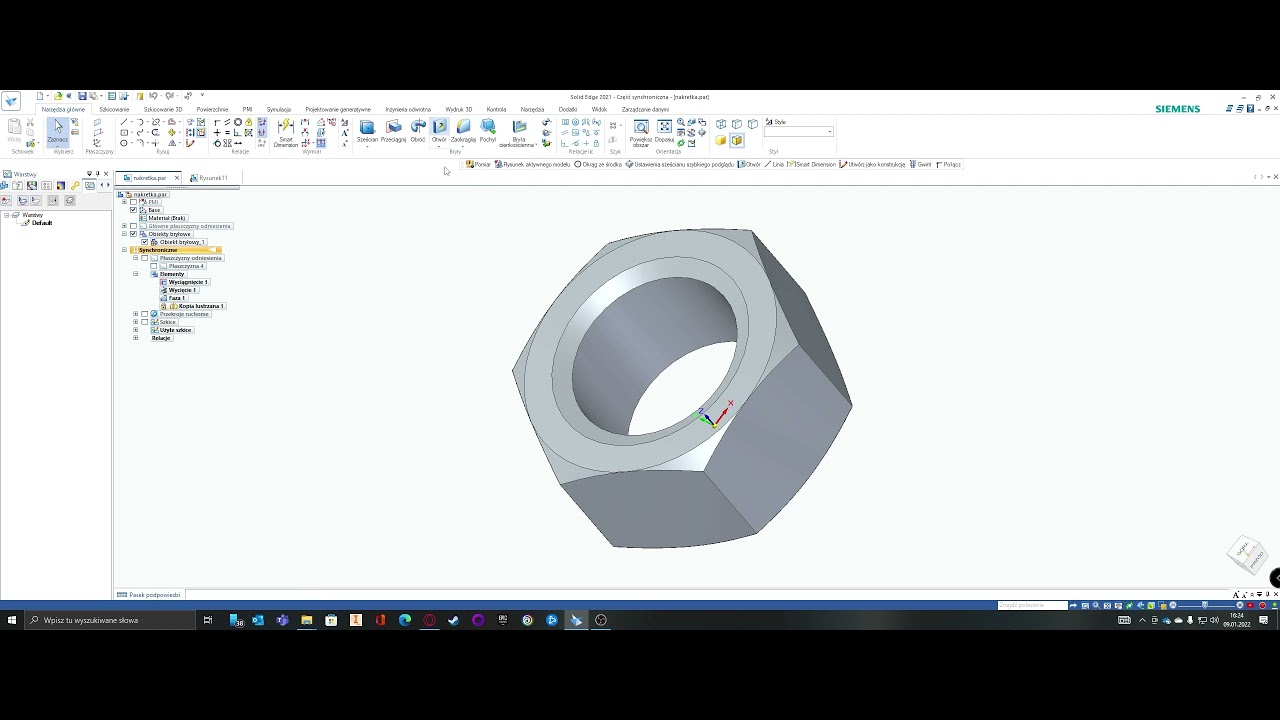Click Material (Brak) tree entry
The width and height of the screenshot is (1280, 720).
coord(168,218)
